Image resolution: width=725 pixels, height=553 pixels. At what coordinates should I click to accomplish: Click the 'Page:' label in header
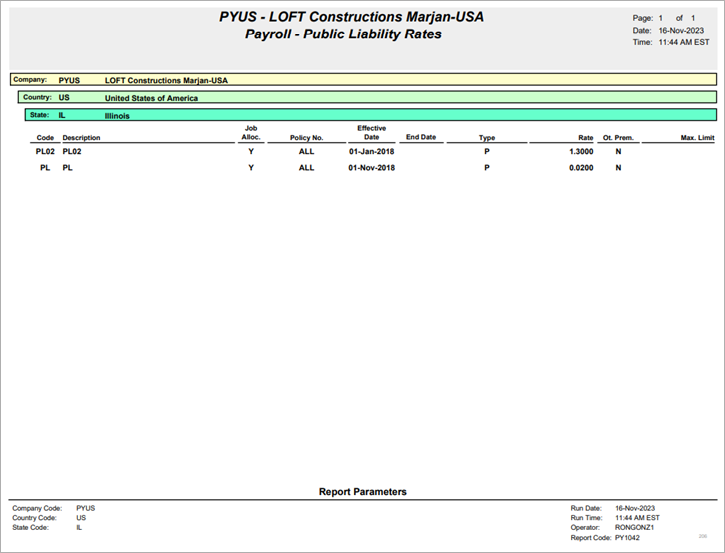point(643,18)
